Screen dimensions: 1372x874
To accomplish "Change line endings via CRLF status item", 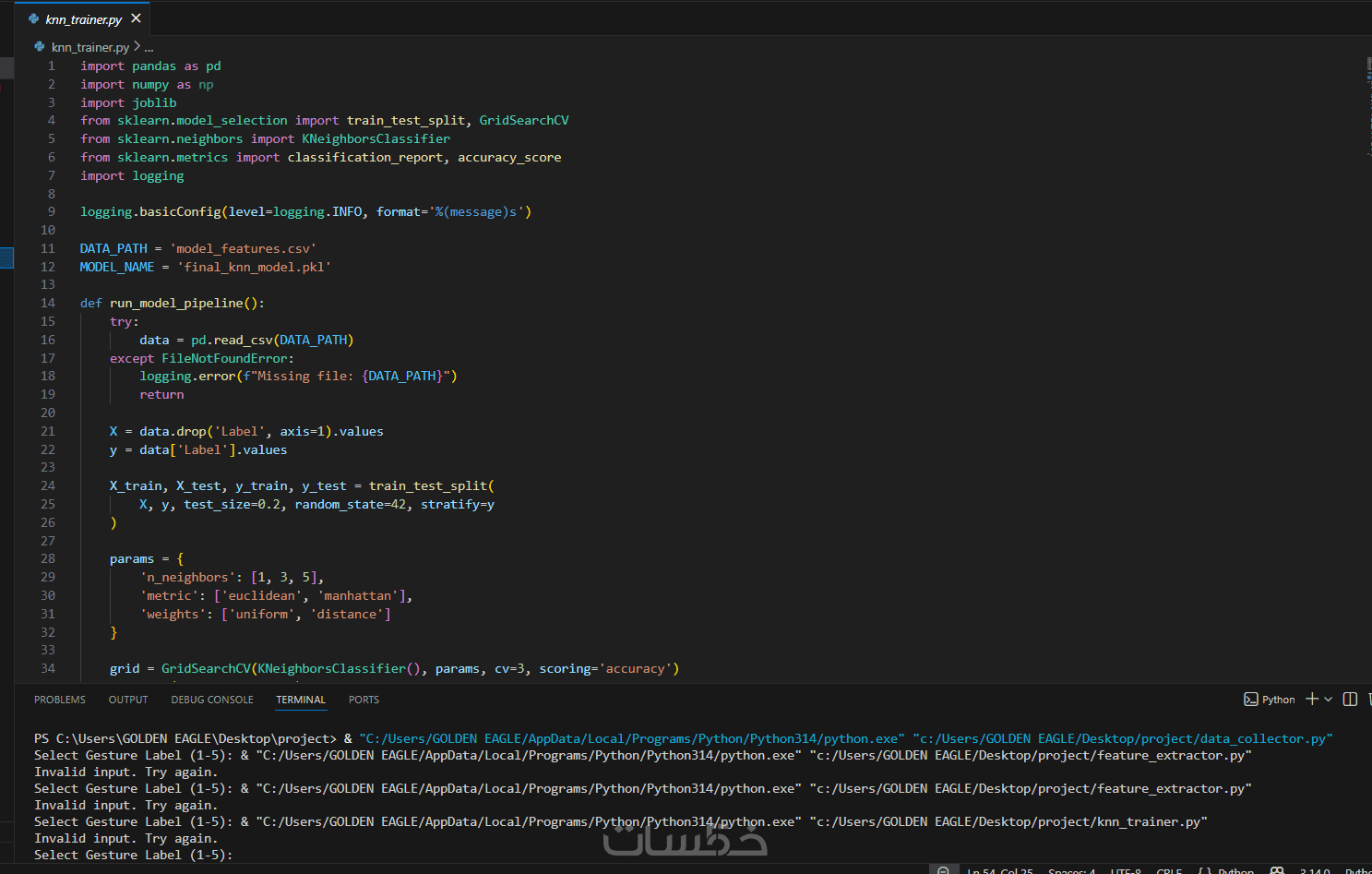I will tap(1169, 870).
